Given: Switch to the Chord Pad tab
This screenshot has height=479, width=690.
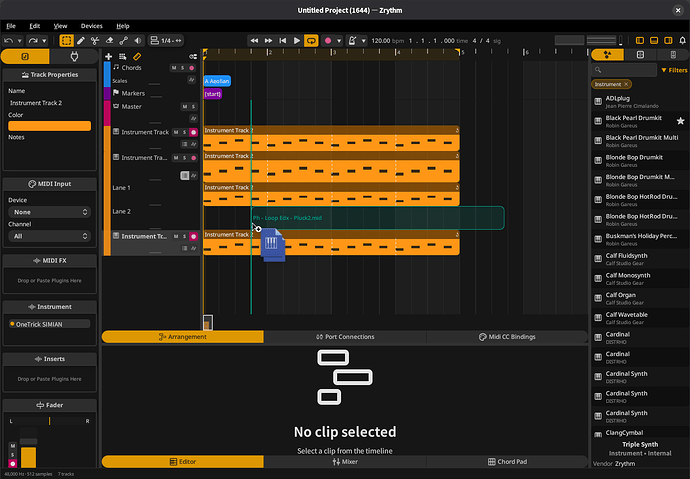Looking at the screenshot, I should pos(507,462).
